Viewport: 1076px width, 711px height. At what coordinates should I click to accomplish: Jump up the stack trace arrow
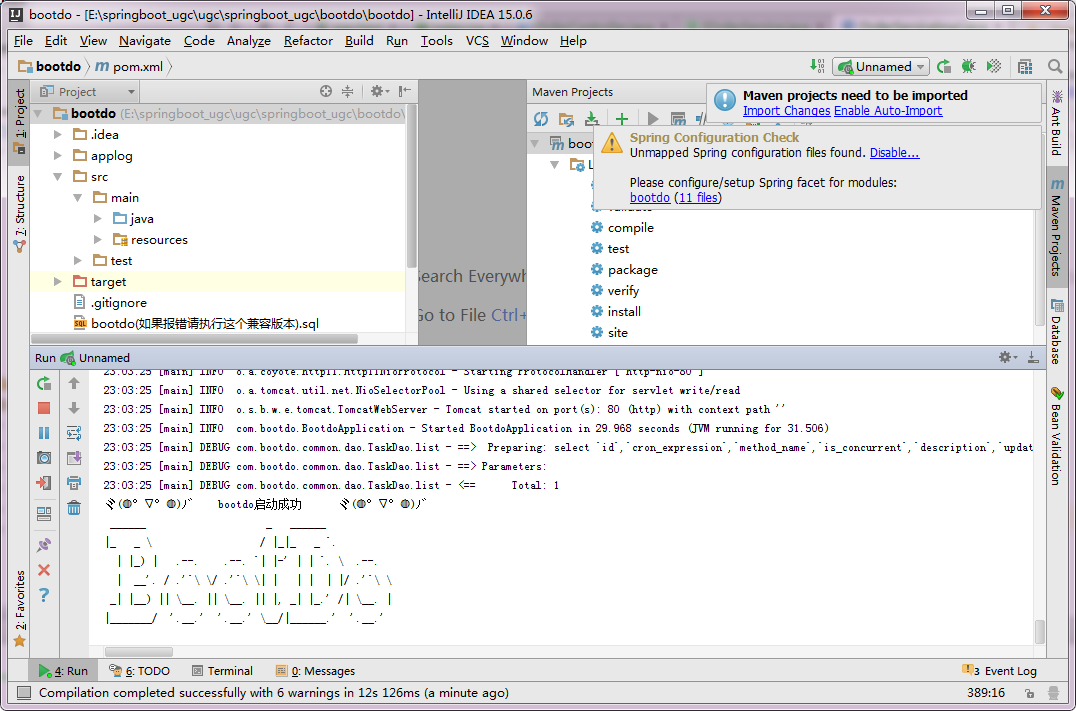(74, 384)
